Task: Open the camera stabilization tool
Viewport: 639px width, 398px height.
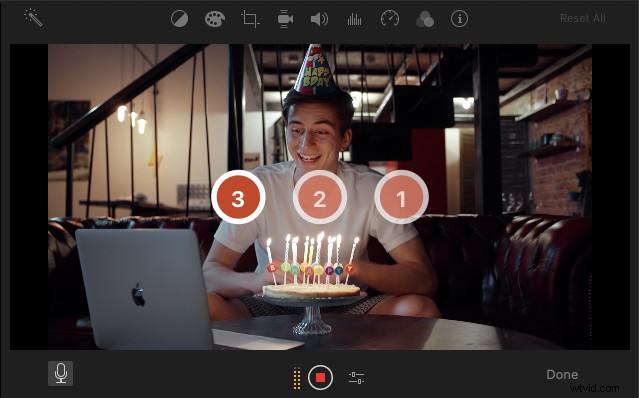Action: click(285, 19)
